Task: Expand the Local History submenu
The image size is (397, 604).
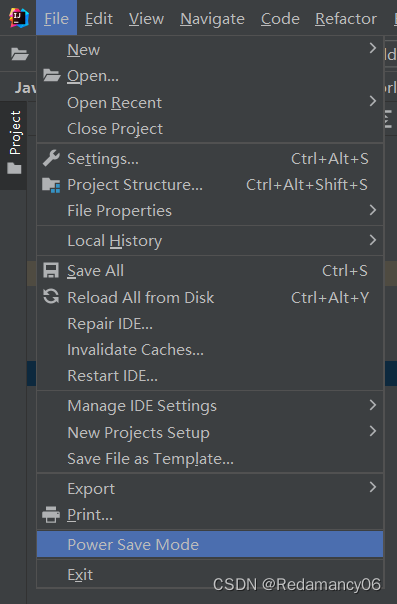Action: coord(210,241)
